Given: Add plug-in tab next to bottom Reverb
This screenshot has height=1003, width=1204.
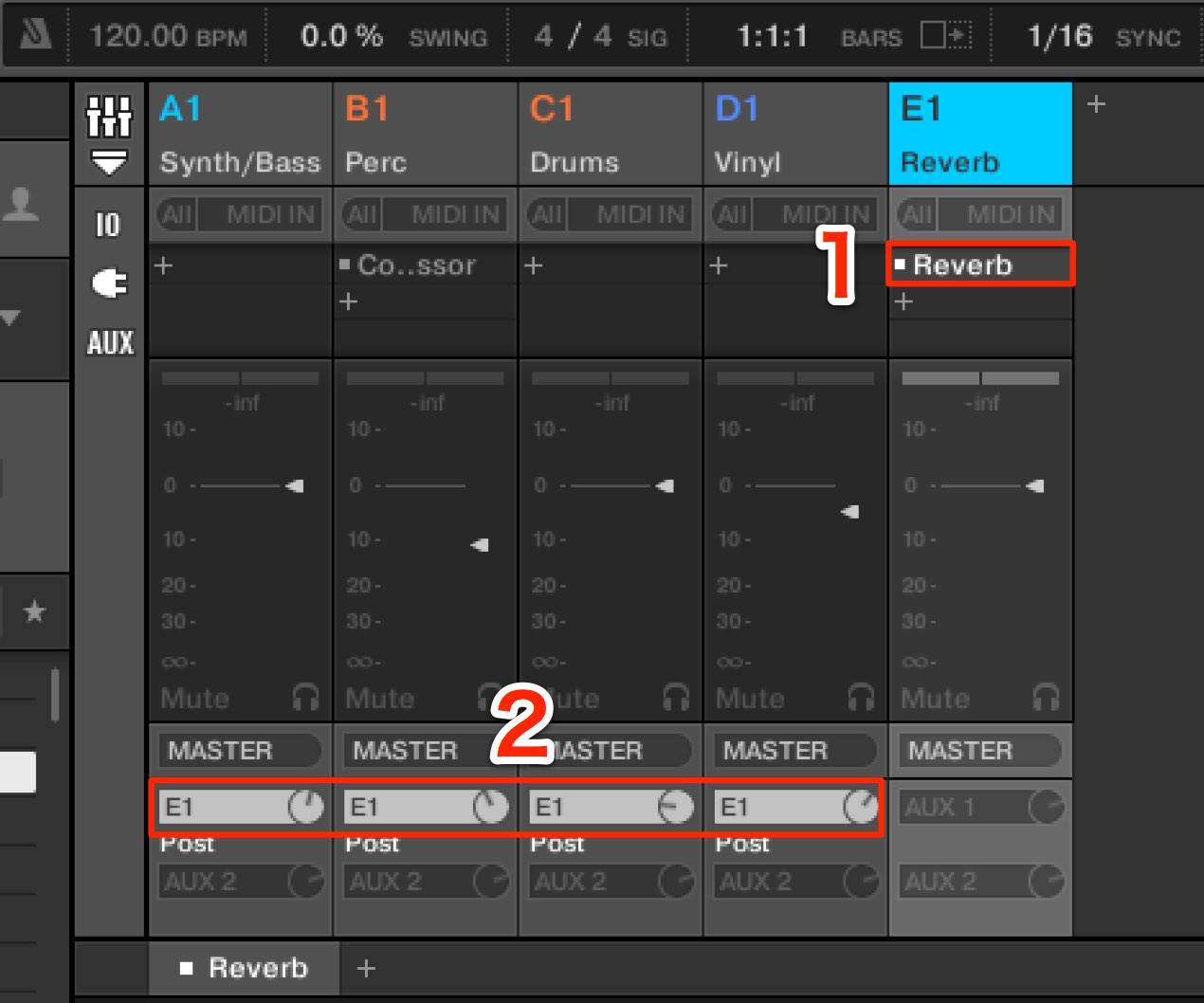Looking at the screenshot, I should 366,968.
